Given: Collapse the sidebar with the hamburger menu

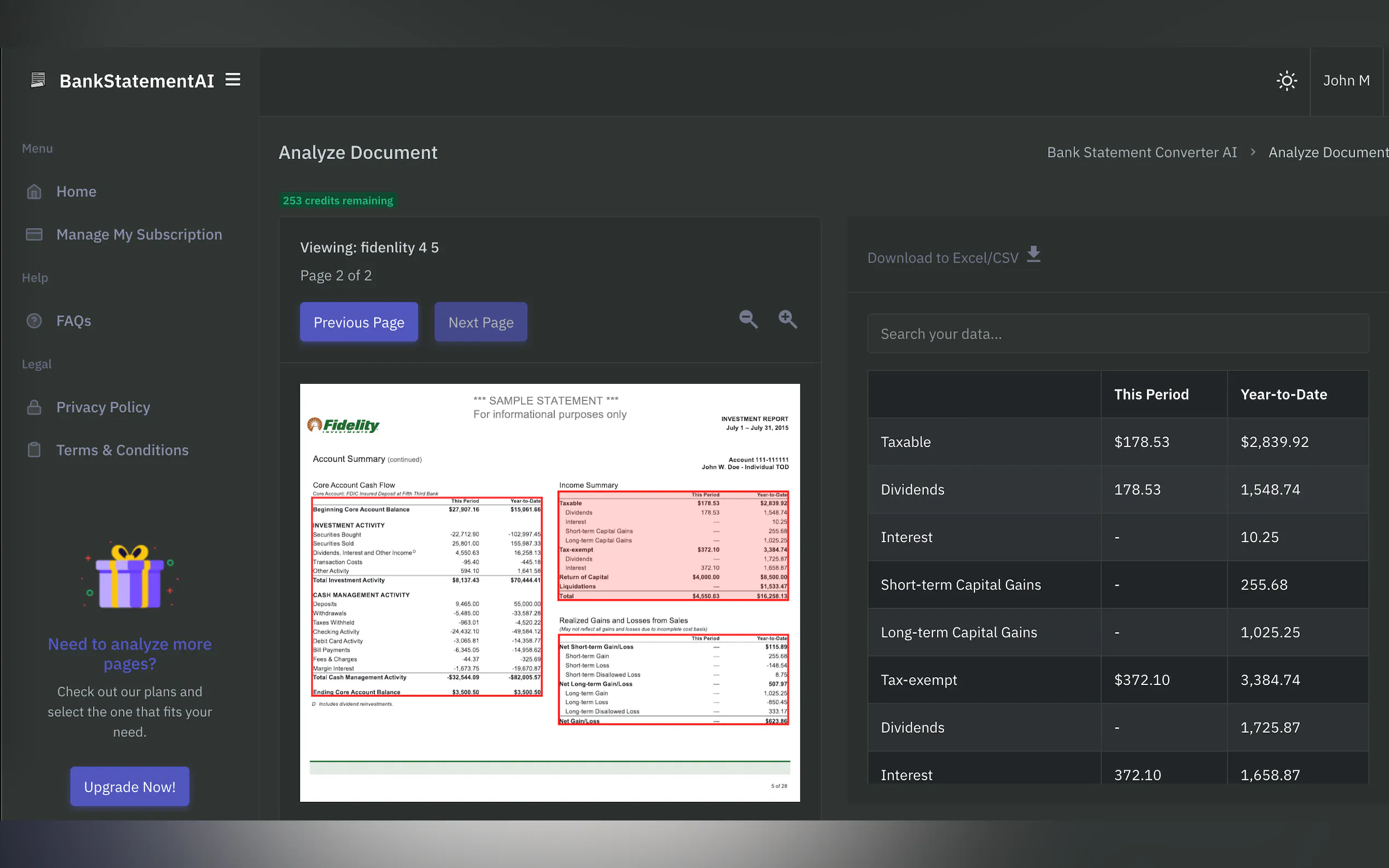Looking at the screenshot, I should [x=232, y=80].
